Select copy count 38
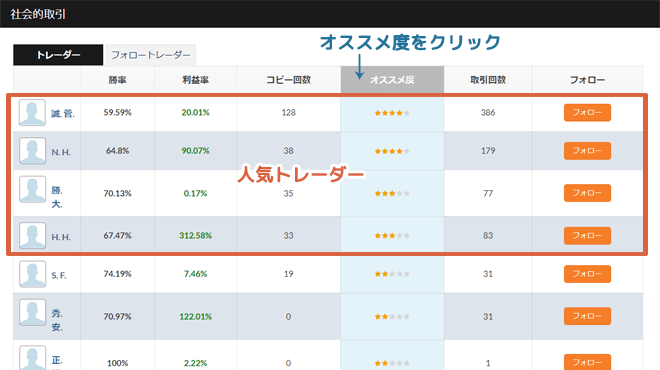Viewport: 660px width, 370px height. (288, 151)
